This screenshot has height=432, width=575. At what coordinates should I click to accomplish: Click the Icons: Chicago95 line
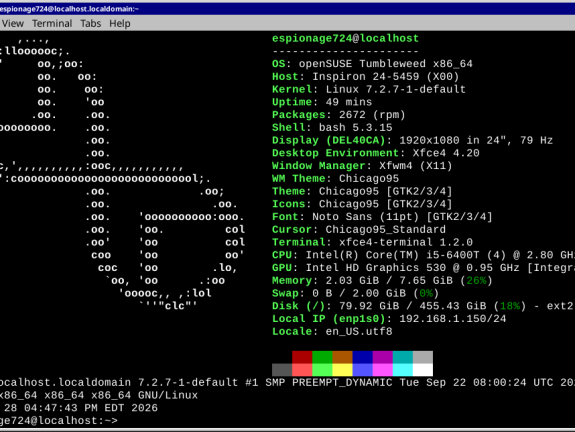[x=362, y=204]
